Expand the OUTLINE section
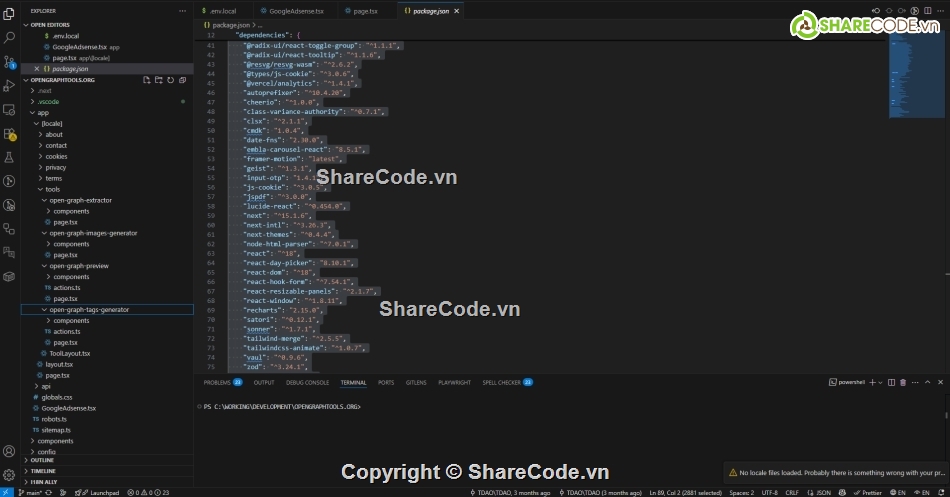The image size is (950, 497). 42,460
